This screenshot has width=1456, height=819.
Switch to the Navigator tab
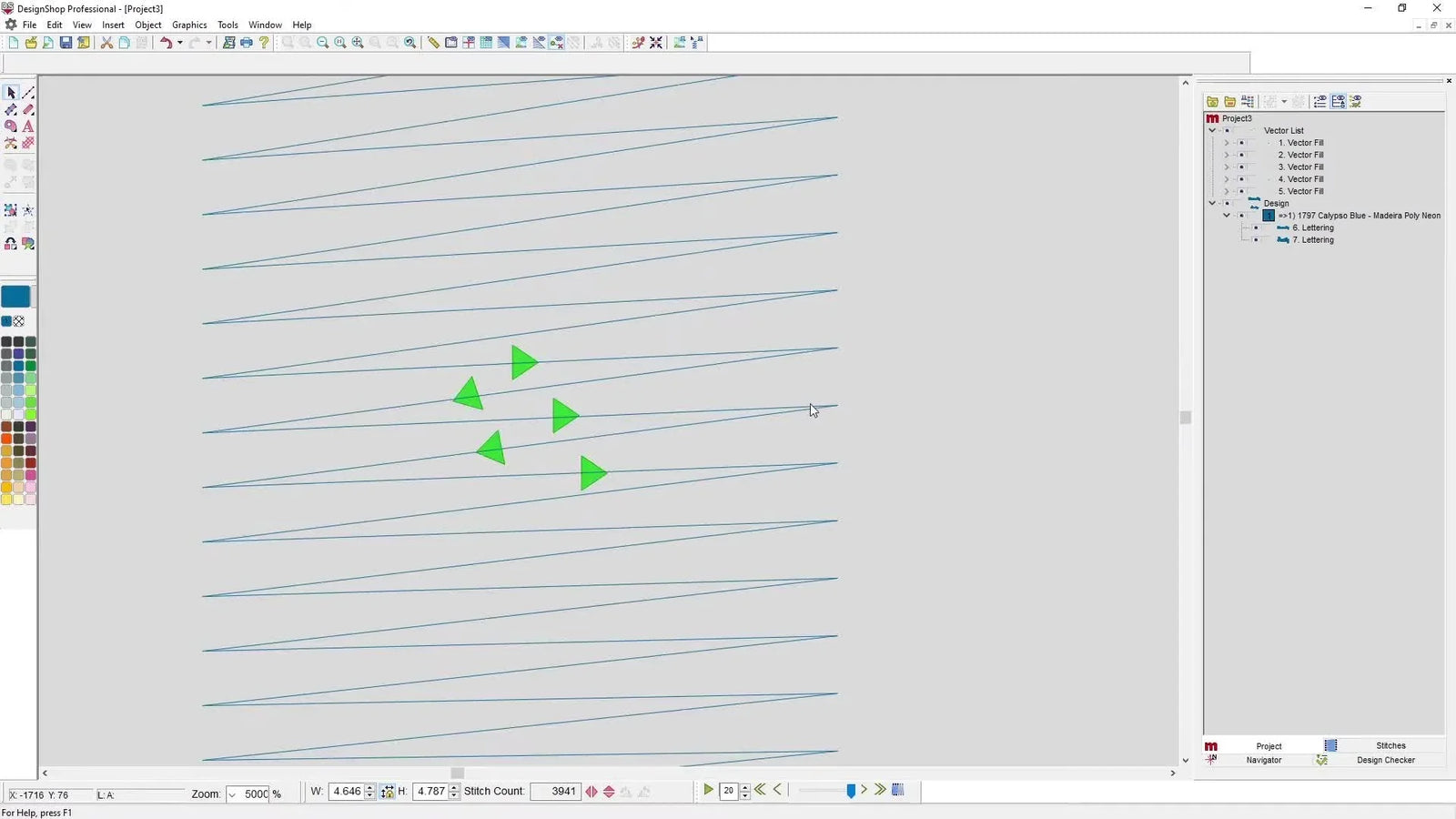point(1264,760)
